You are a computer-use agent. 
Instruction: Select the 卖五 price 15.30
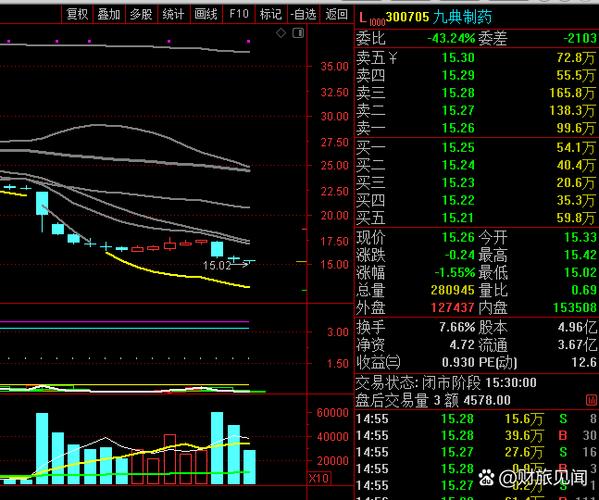(x=458, y=58)
